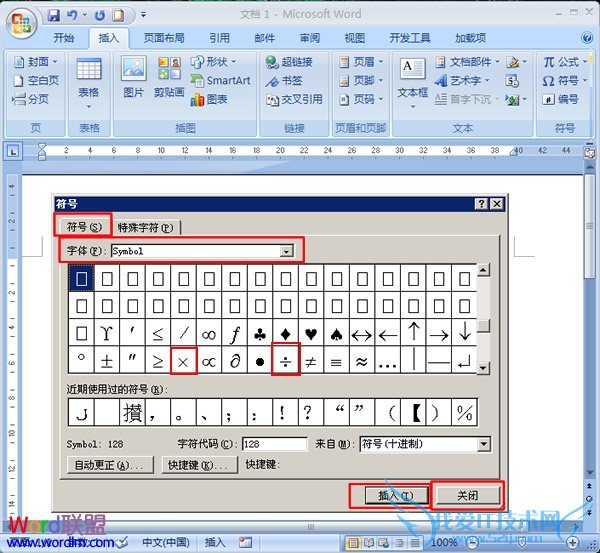Viewport: 600px width, 553px height.
Task: Select the infinity symbol ∞
Action: click(209, 334)
